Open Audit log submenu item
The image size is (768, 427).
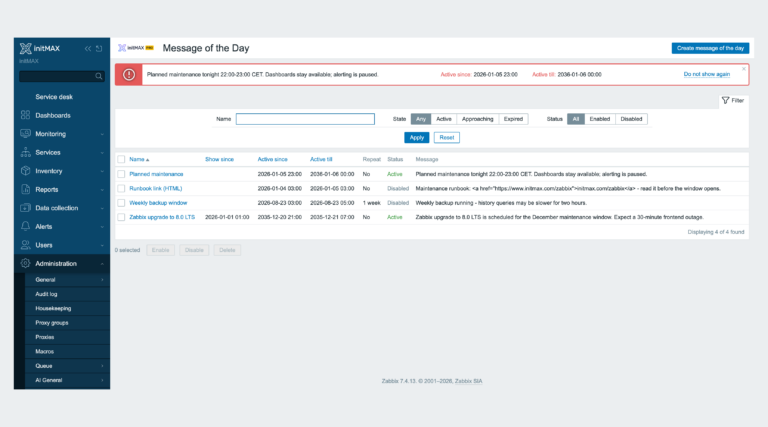click(x=46, y=294)
